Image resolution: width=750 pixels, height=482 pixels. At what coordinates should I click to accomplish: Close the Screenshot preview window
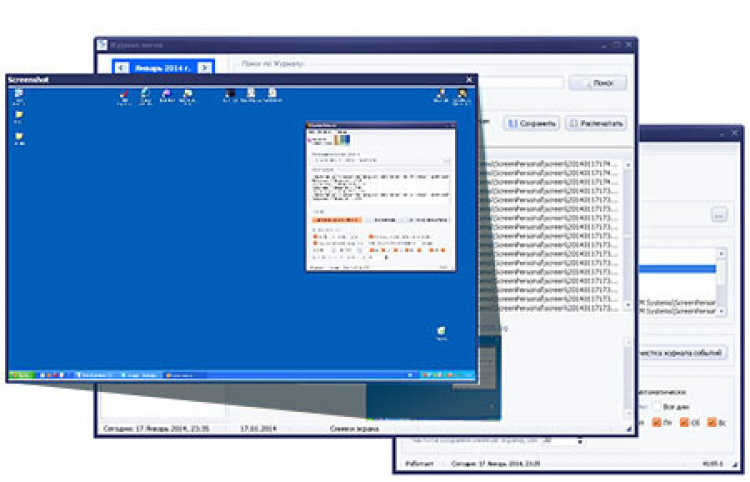pos(469,79)
